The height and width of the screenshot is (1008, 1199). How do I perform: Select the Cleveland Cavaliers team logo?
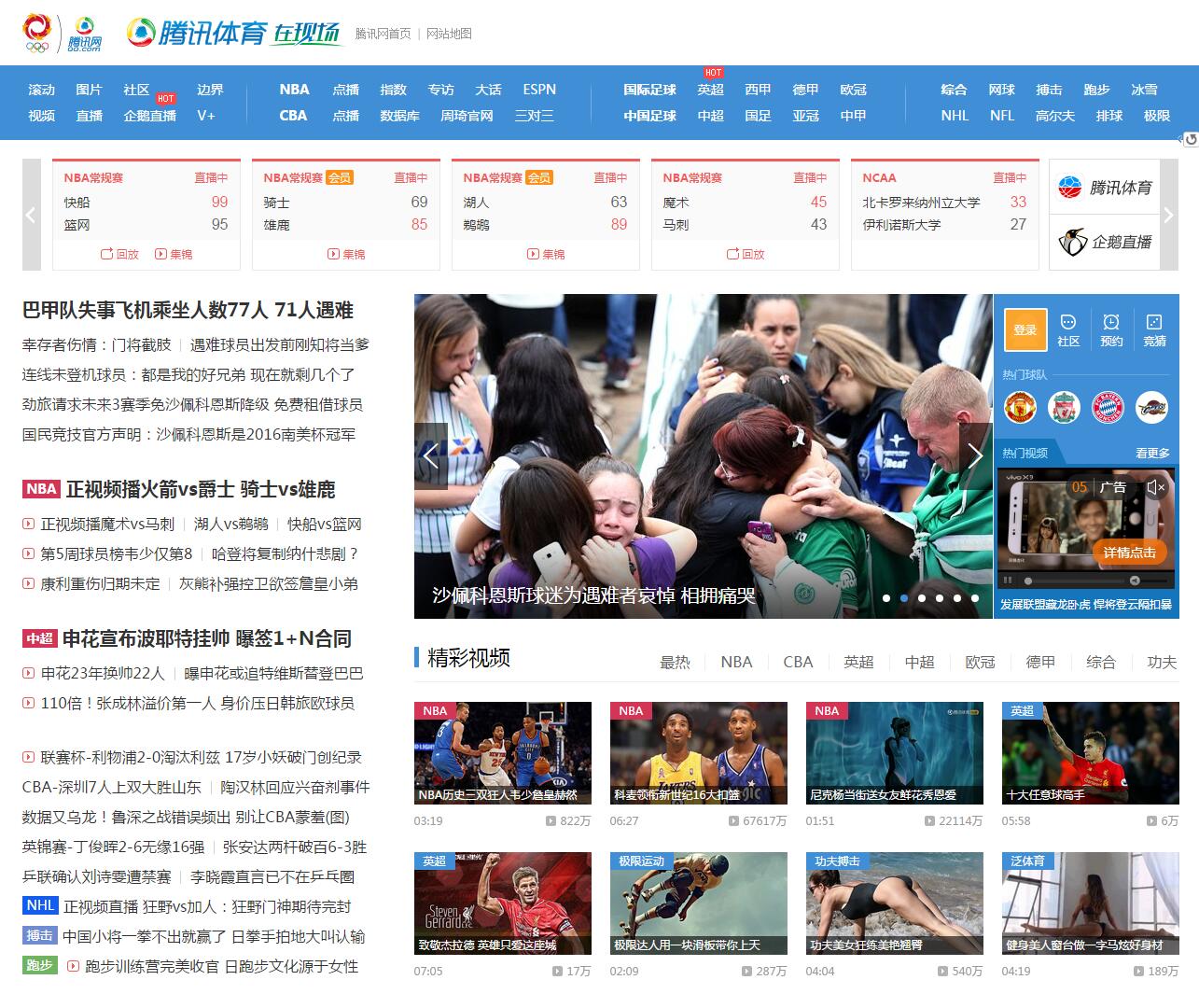pyautogui.click(x=1151, y=407)
